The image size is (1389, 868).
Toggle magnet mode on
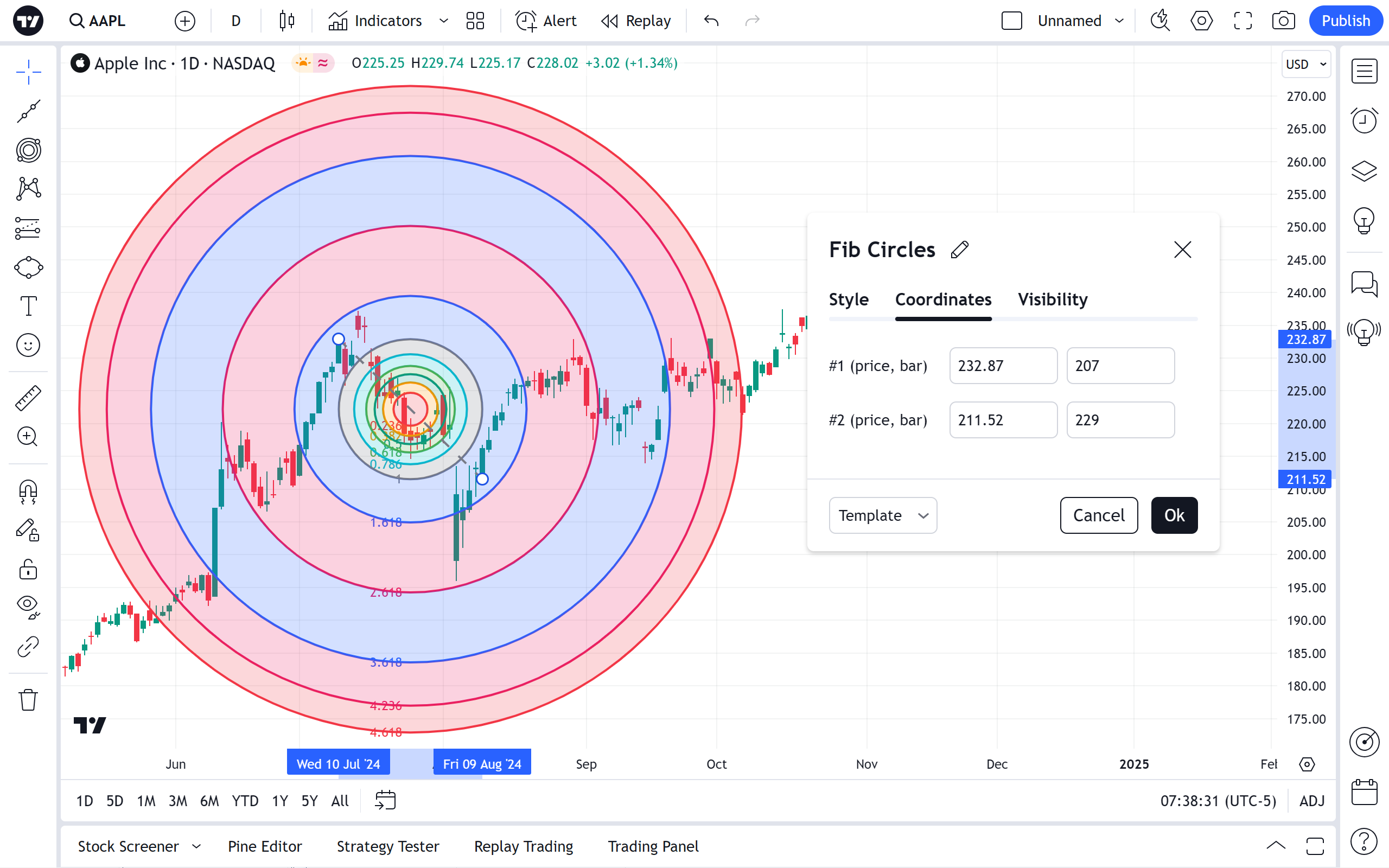point(28,492)
